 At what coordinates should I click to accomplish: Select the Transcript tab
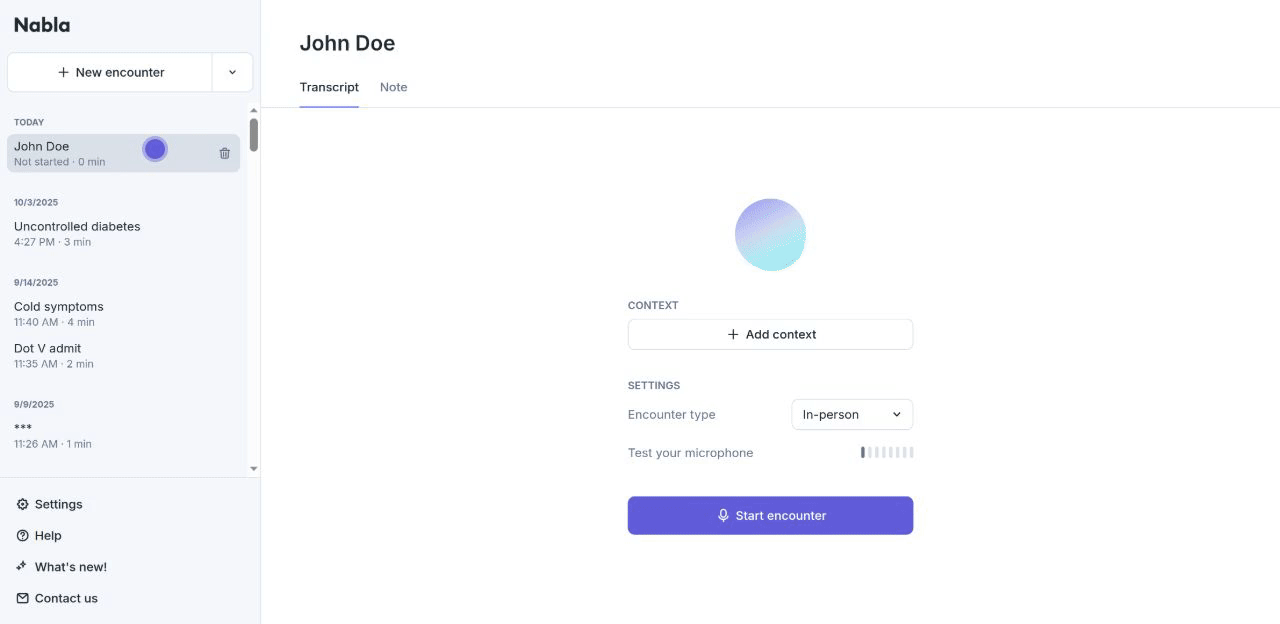pyautogui.click(x=329, y=87)
